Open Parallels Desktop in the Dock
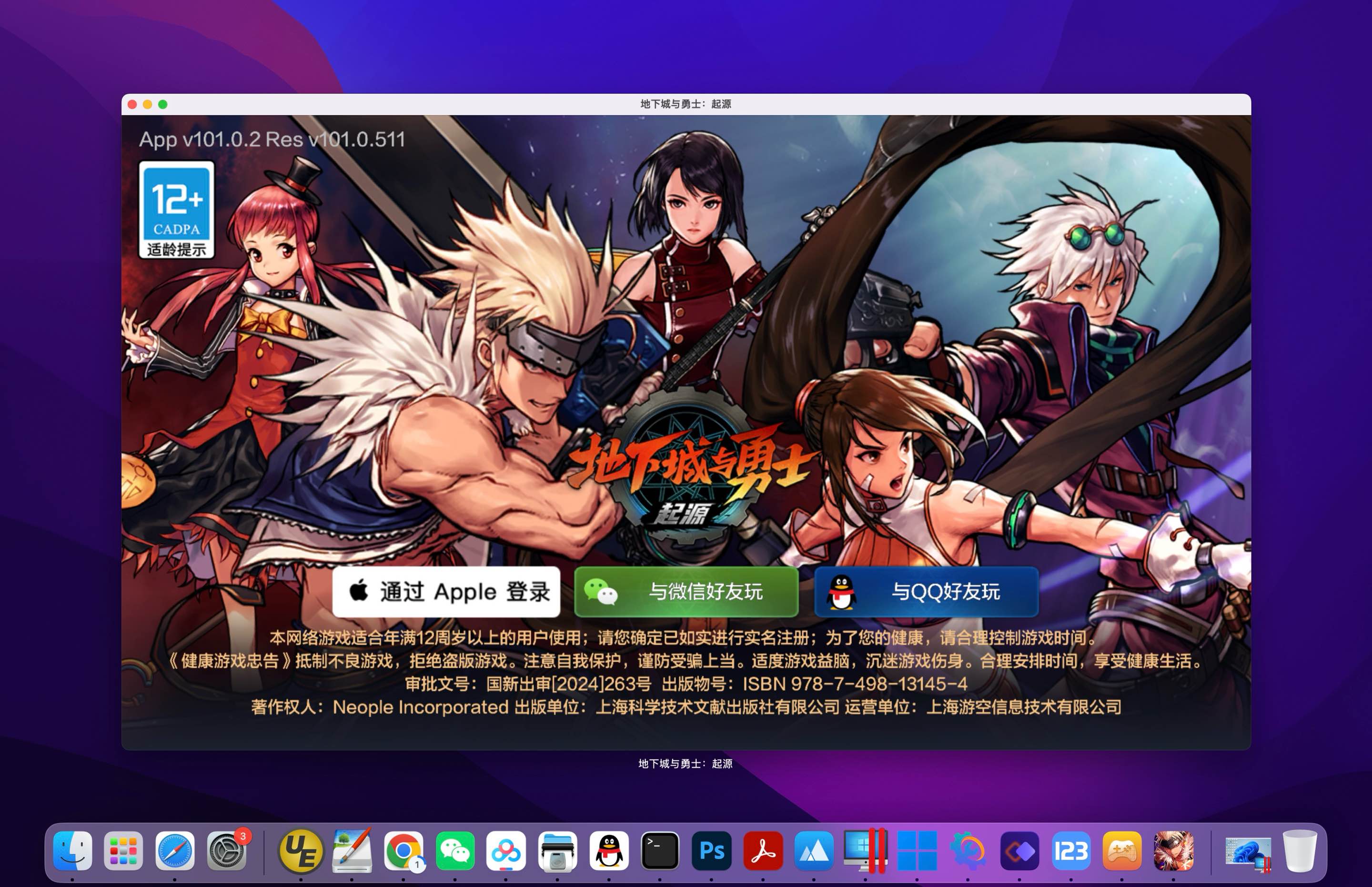Screen dimensions: 1372x887 [x=865, y=851]
